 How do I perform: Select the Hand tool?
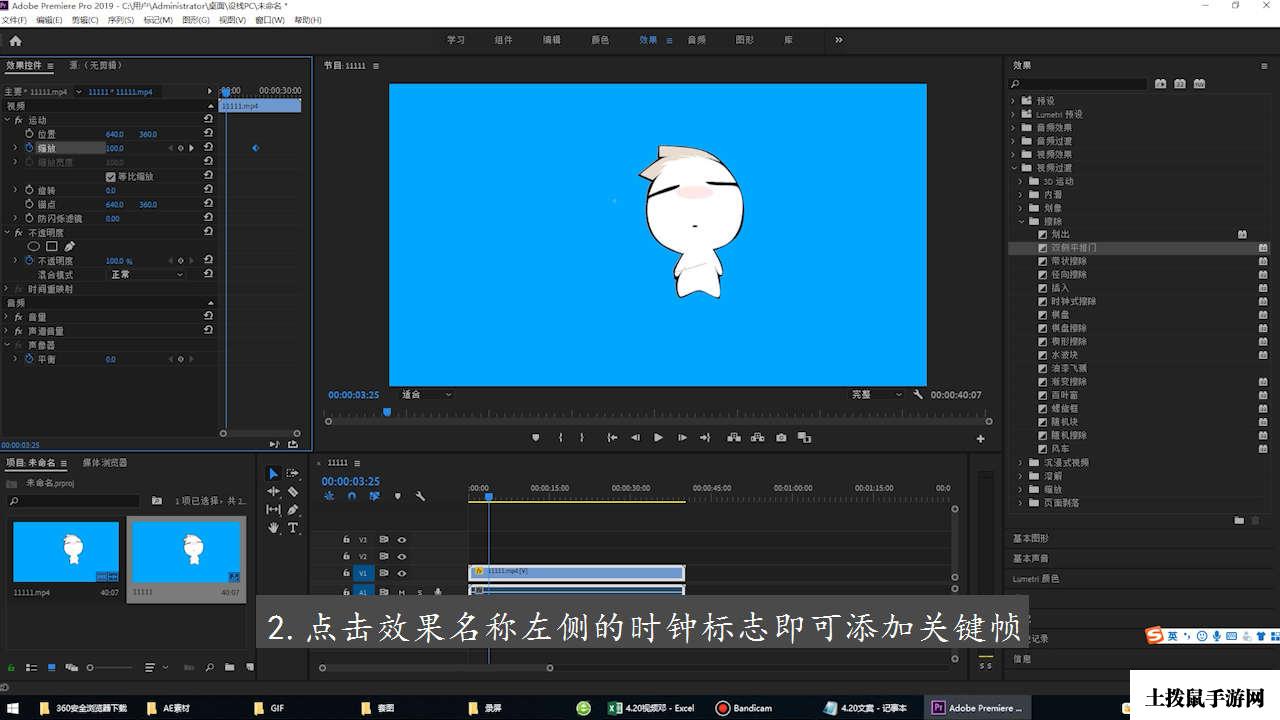click(273, 527)
